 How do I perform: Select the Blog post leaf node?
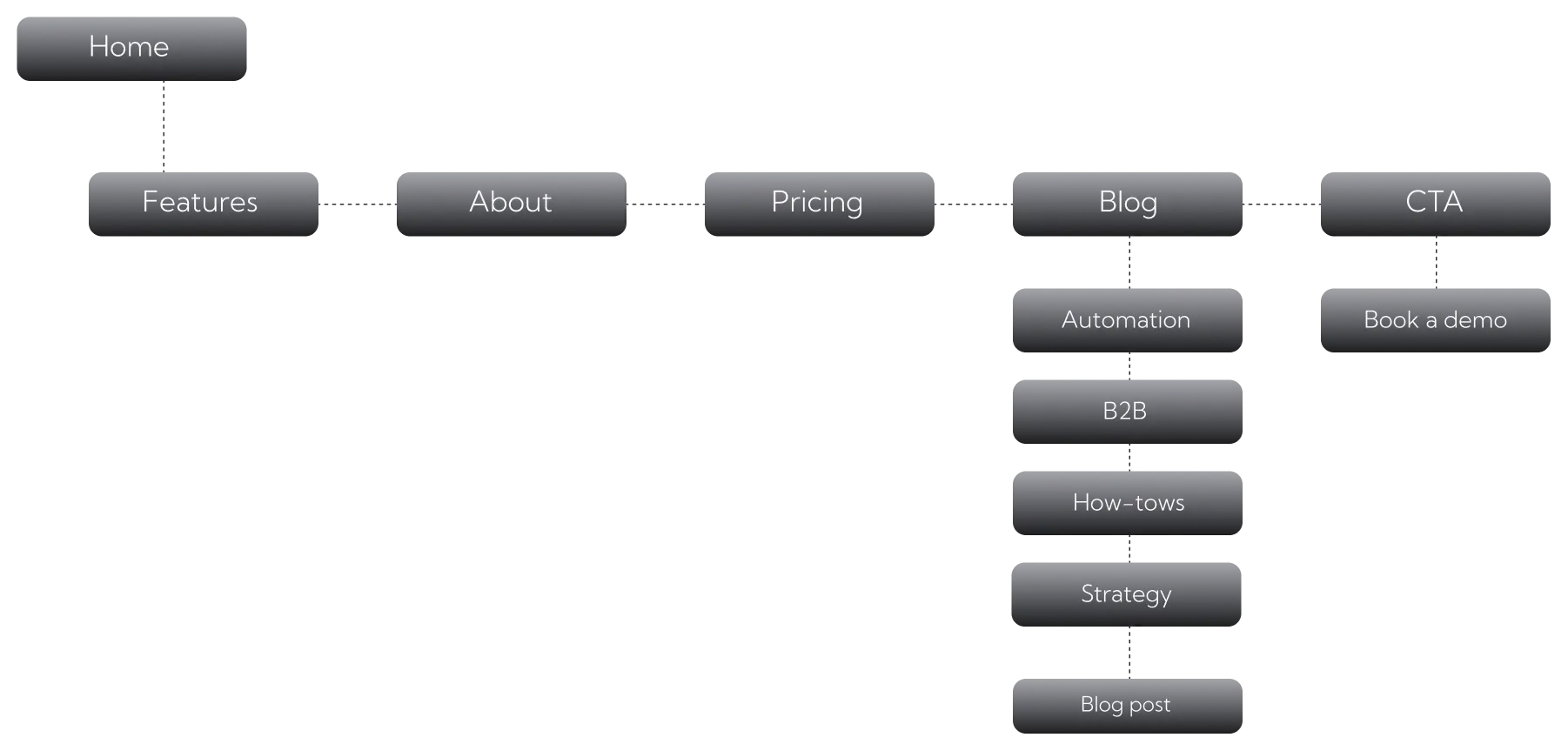[x=1127, y=705]
